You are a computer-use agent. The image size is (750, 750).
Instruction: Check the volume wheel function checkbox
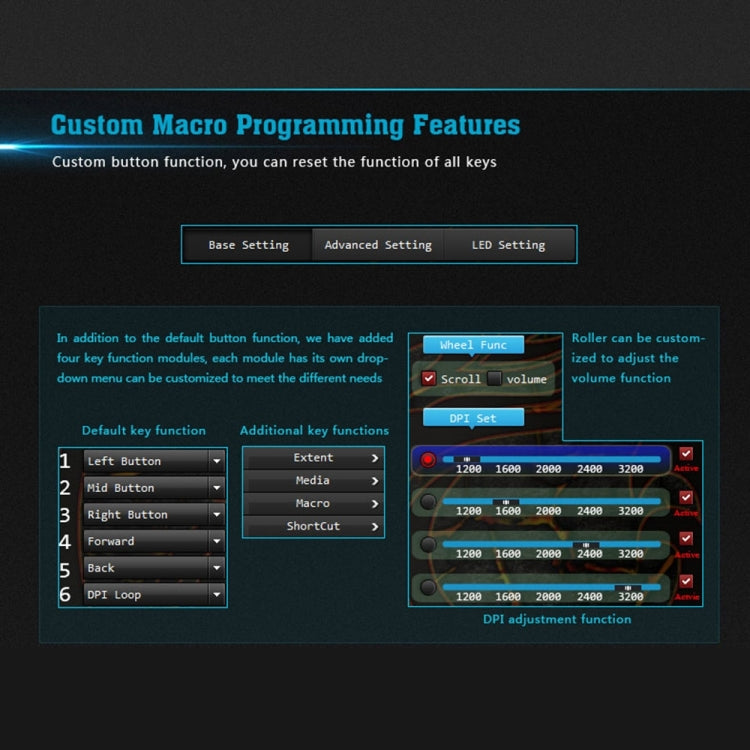pos(494,379)
